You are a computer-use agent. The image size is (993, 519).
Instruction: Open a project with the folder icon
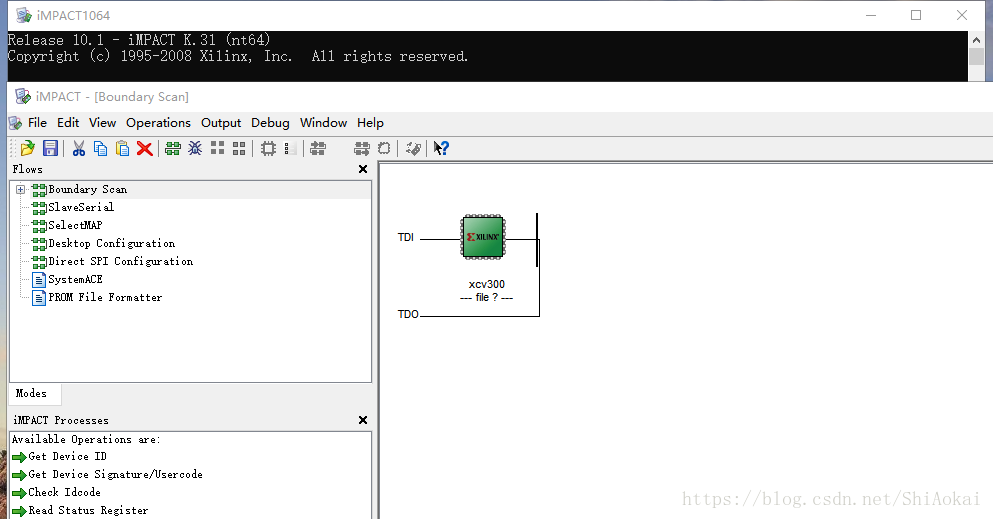coord(27,148)
